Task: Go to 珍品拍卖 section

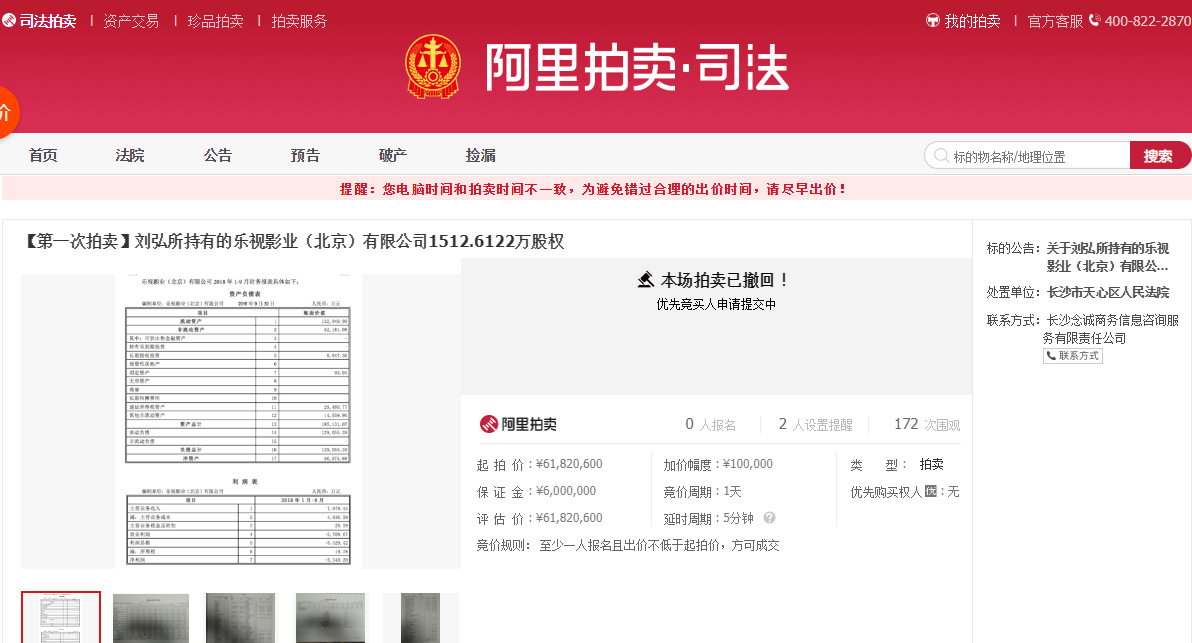Action: point(215,21)
